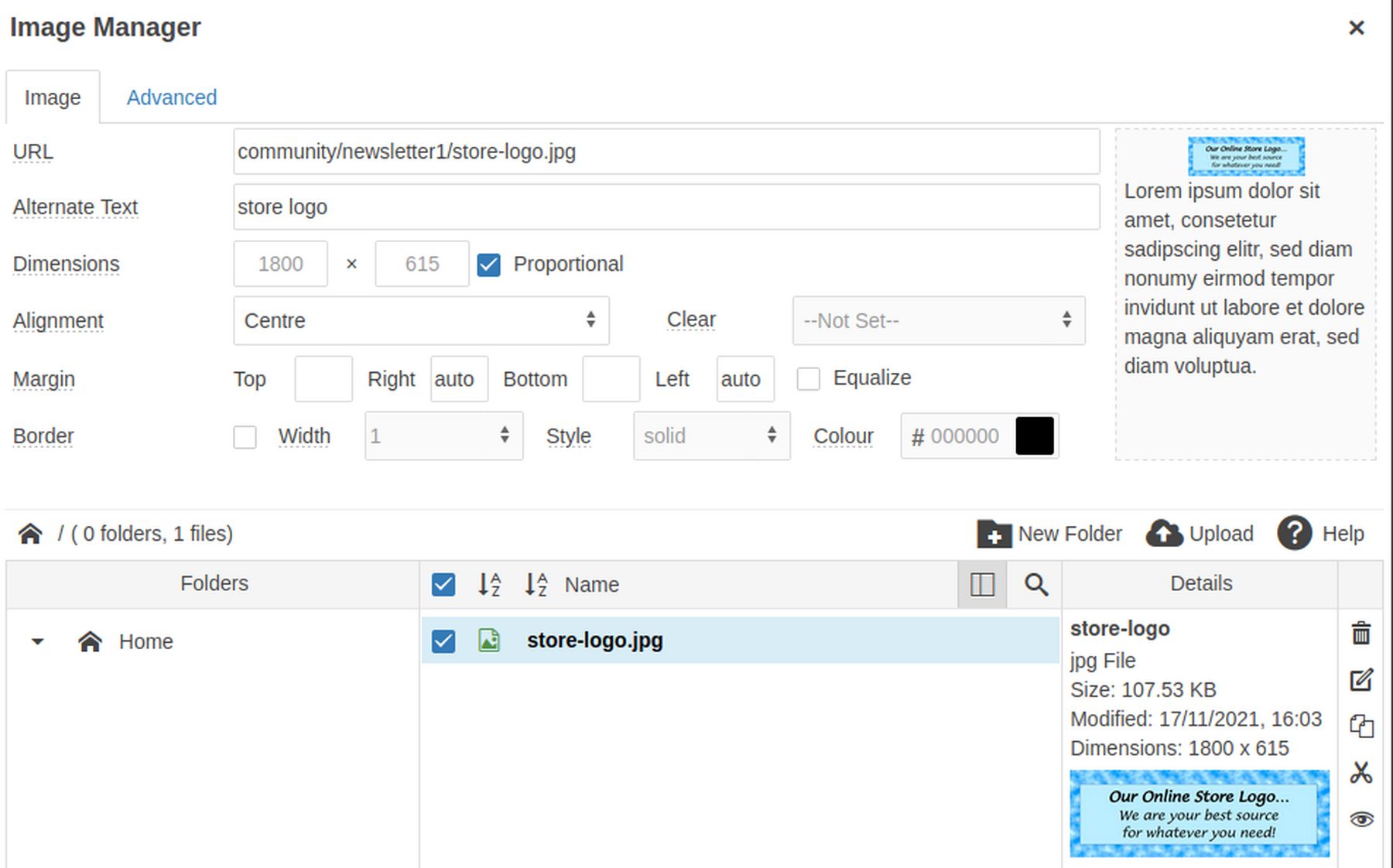Open the Clear dropdown
Image resolution: width=1393 pixels, height=868 pixels.
(938, 320)
